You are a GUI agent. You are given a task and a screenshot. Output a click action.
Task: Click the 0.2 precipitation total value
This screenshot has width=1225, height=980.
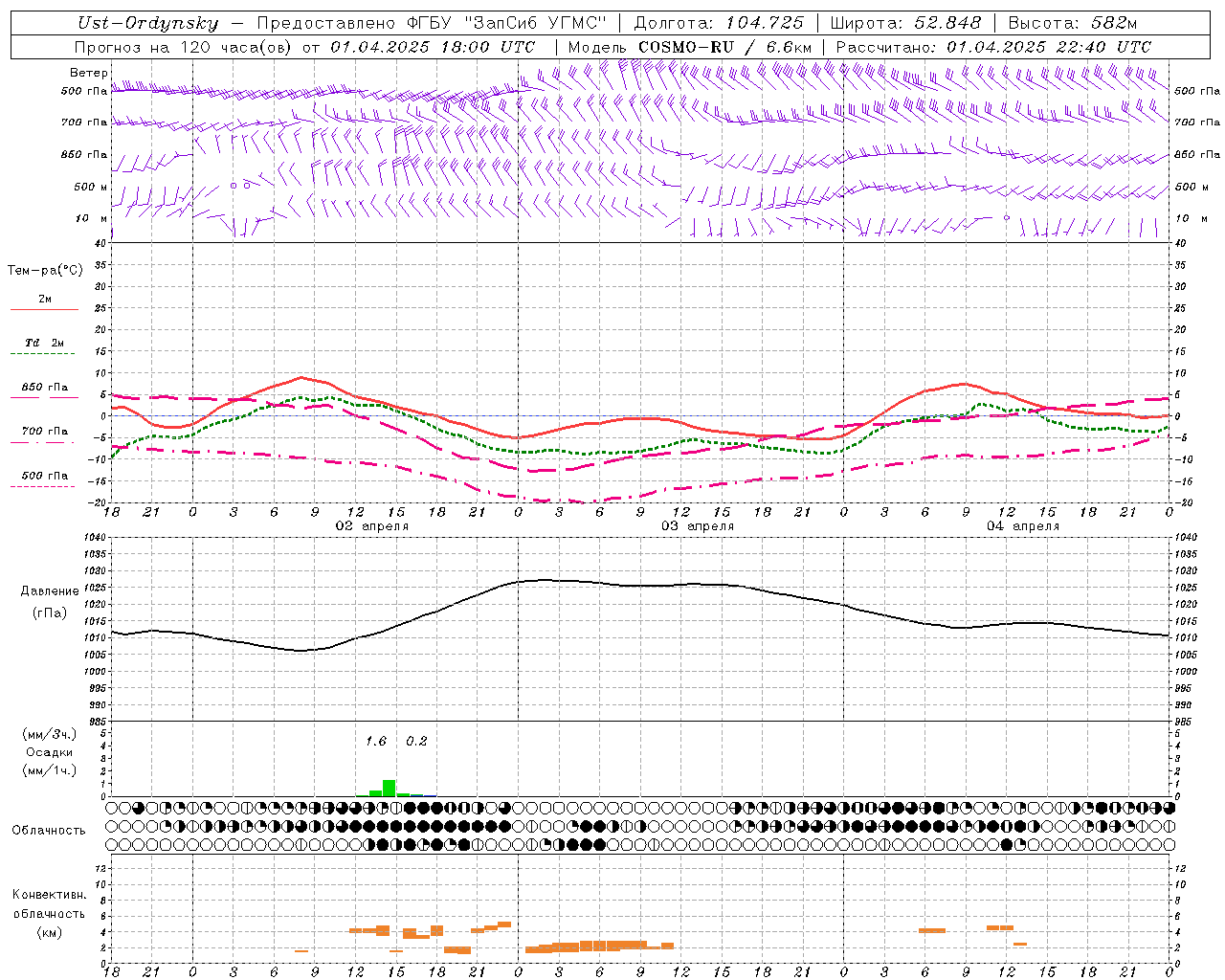coord(416,741)
